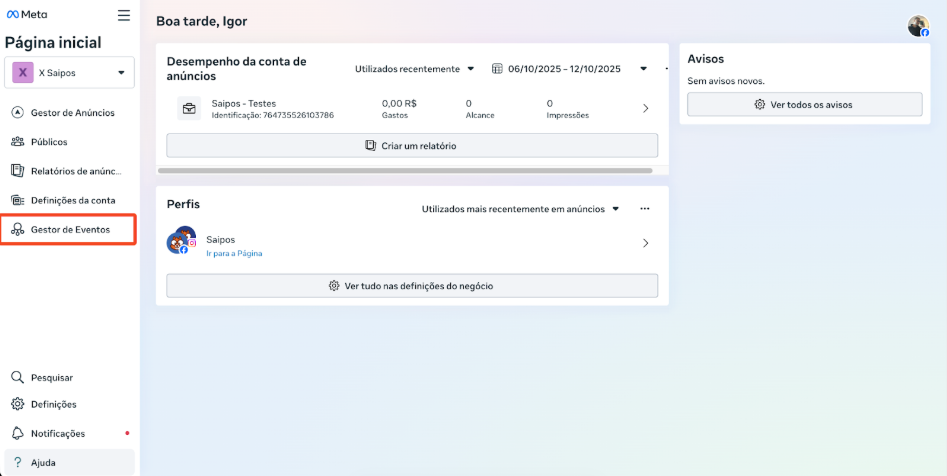This screenshot has width=947, height=476.
Task: Expand the Utilizados recentemente dropdown
Action: click(x=415, y=69)
